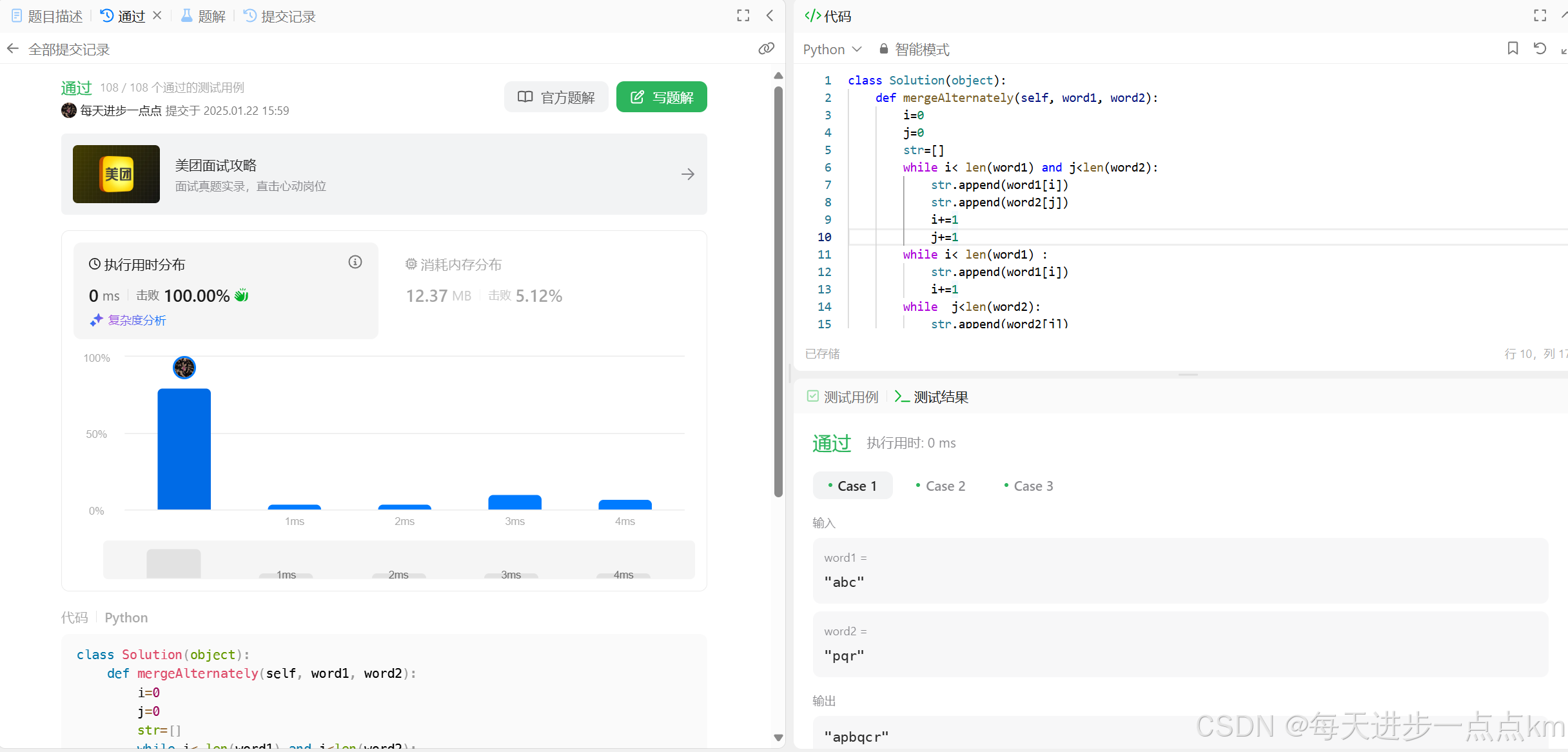Screen dimensions: 1568x752
Task: Open the 美团面试攻略 banner arrow
Action: pyautogui.click(x=687, y=174)
